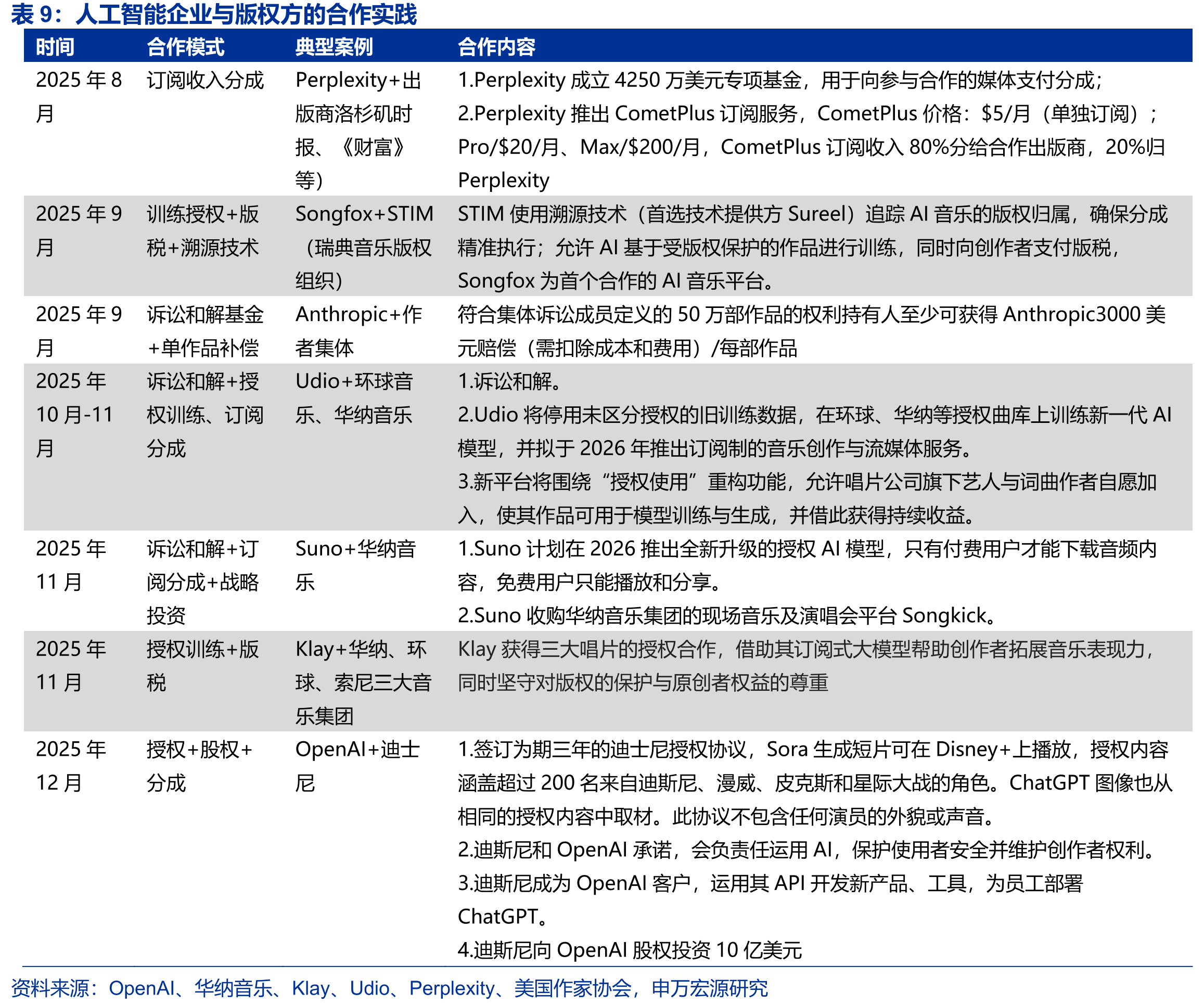1204x1005 pixels.
Task: Click the line '1.诉讼和解。'
Action: tap(510, 382)
